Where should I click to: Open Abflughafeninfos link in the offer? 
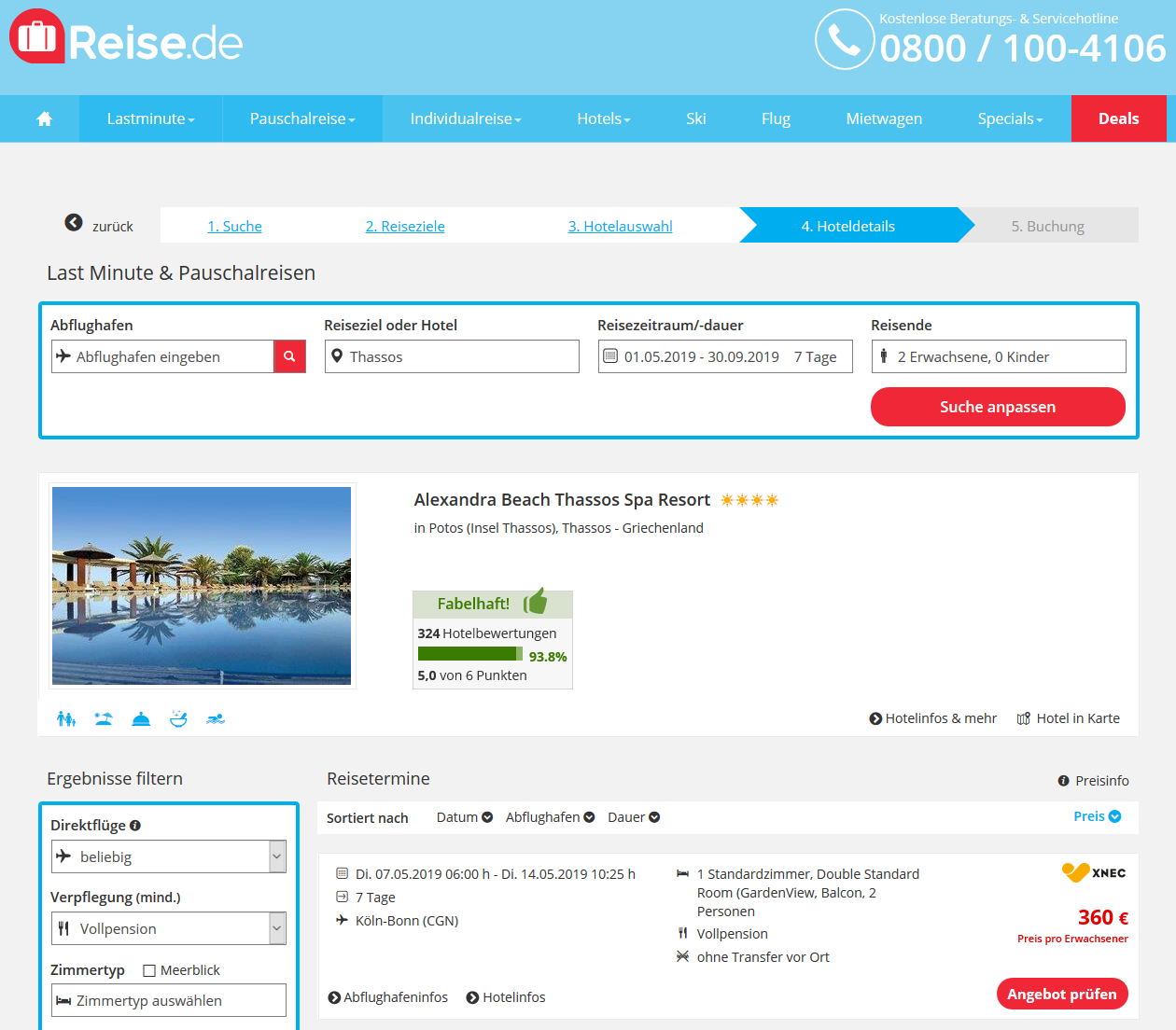(x=388, y=997)
